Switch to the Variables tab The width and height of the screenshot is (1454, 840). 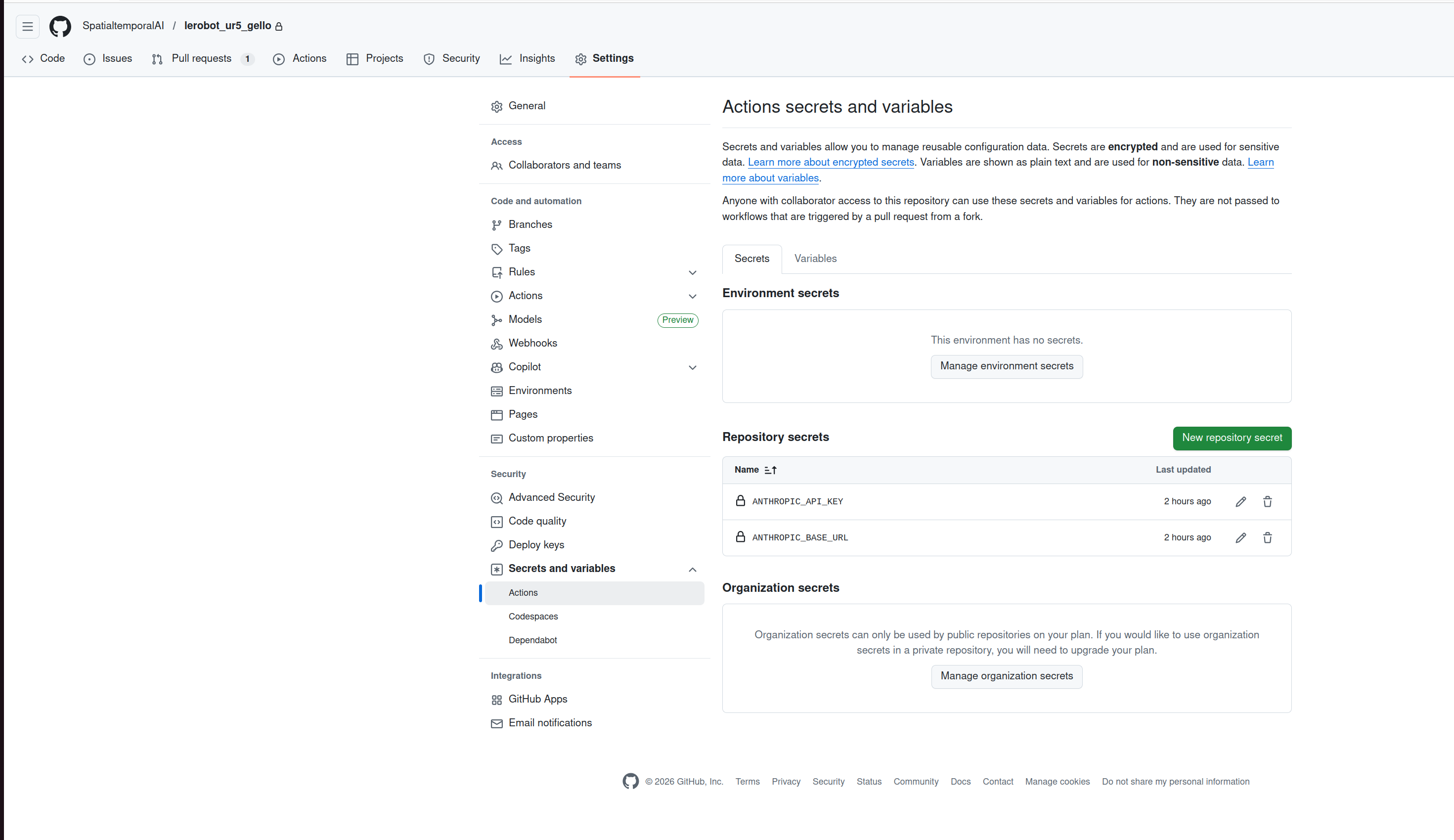pos(815,259)
